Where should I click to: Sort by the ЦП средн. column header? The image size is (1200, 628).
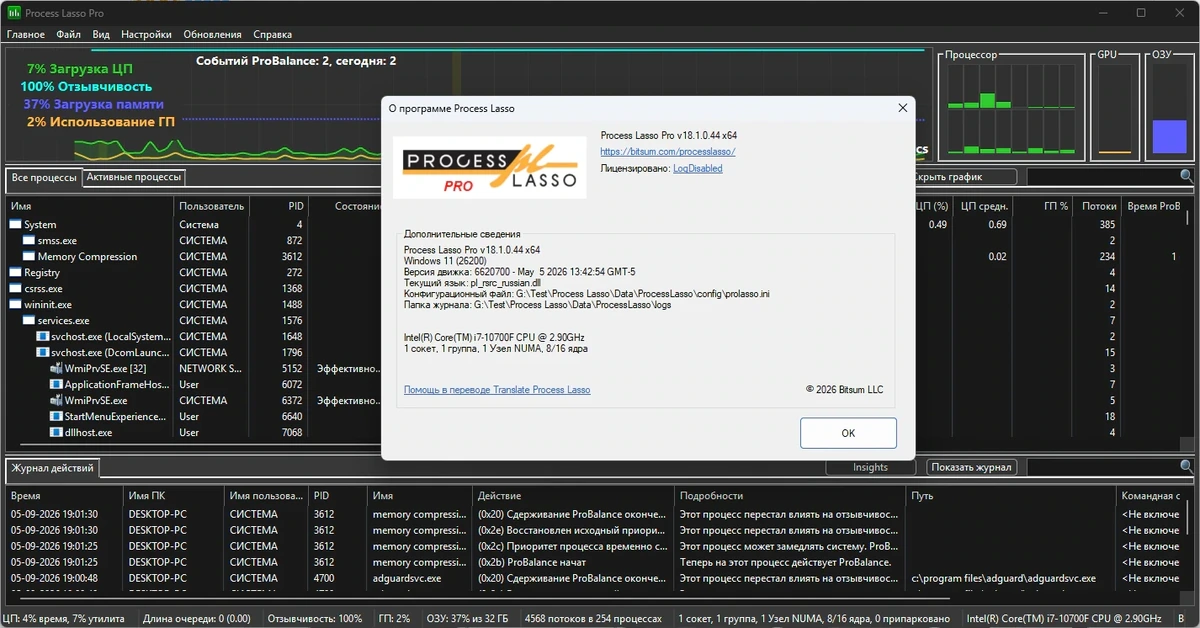[983, 206]
